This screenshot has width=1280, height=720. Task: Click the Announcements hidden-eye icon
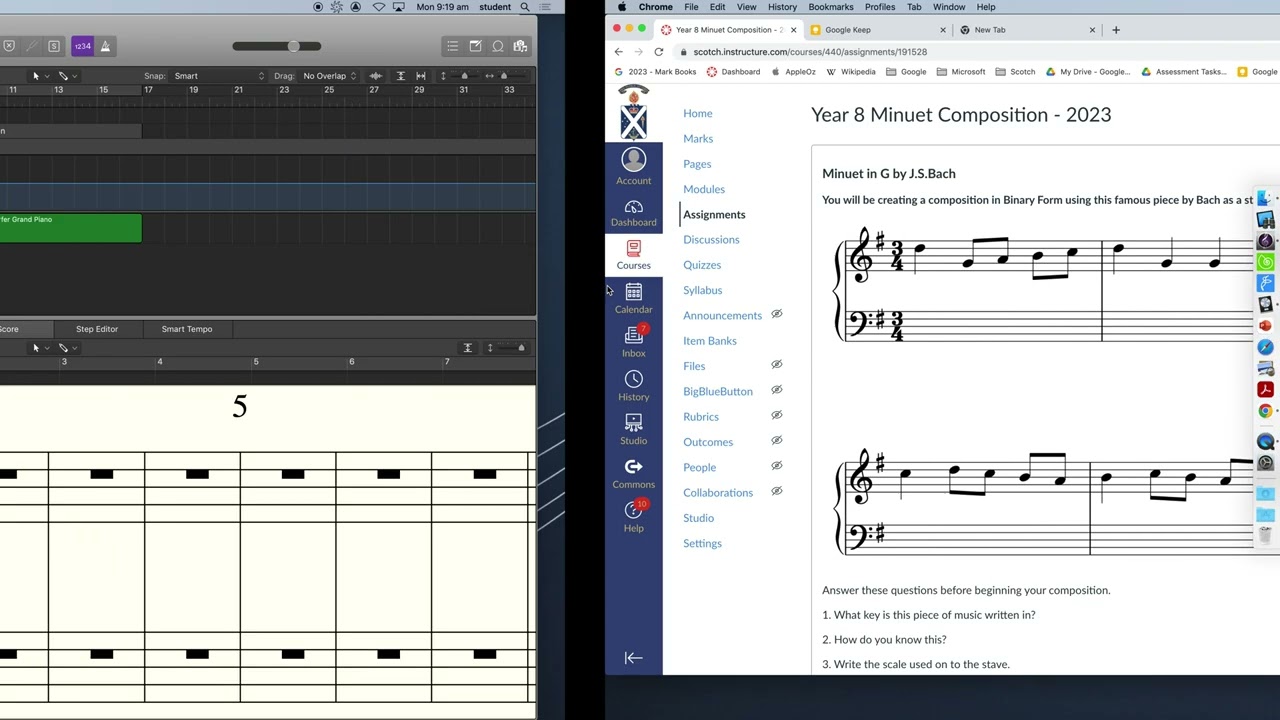click(x=776, y=314)
